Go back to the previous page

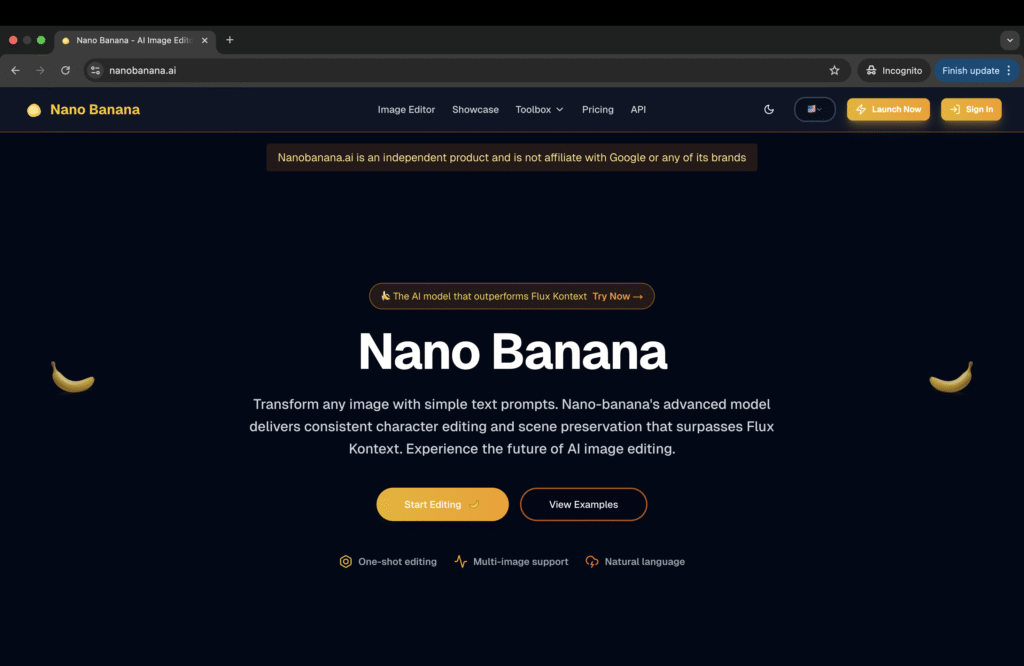16,71
